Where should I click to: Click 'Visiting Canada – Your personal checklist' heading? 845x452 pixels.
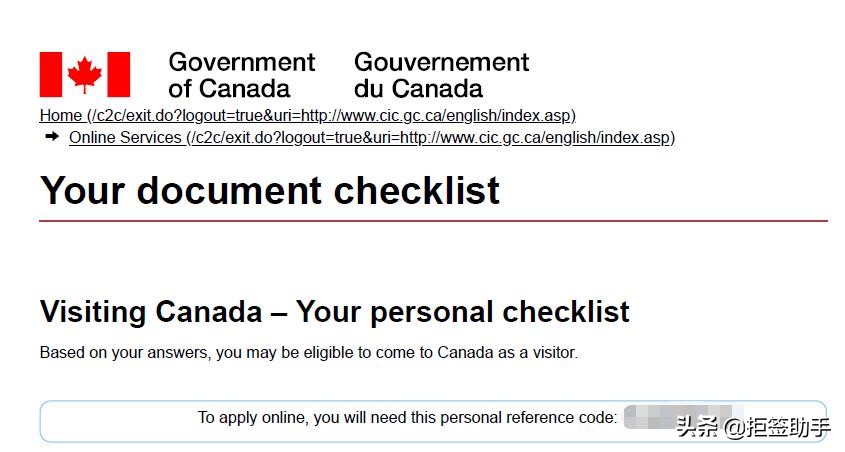pos(334,311)
